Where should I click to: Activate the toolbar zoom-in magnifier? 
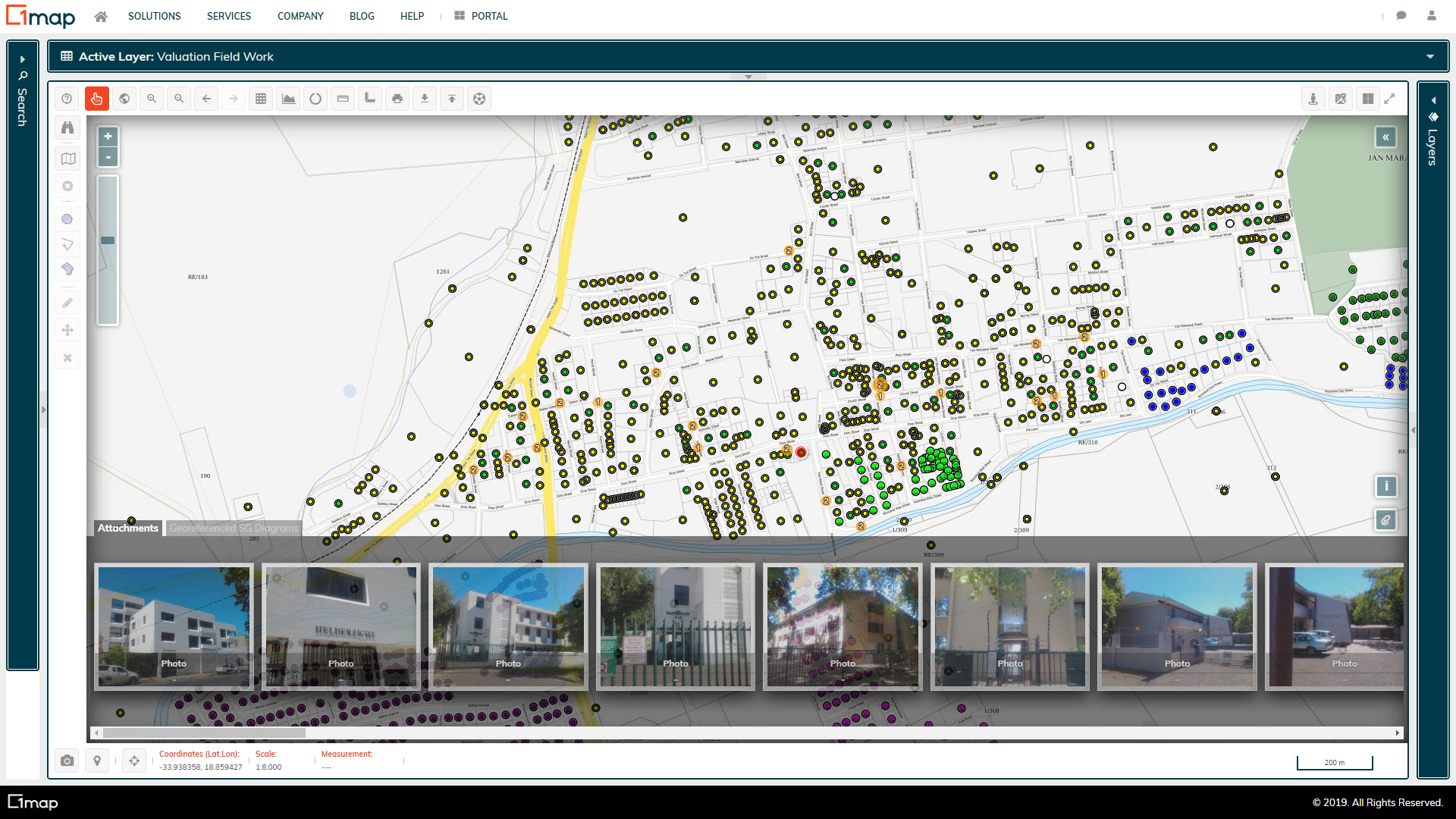(152, 99)
